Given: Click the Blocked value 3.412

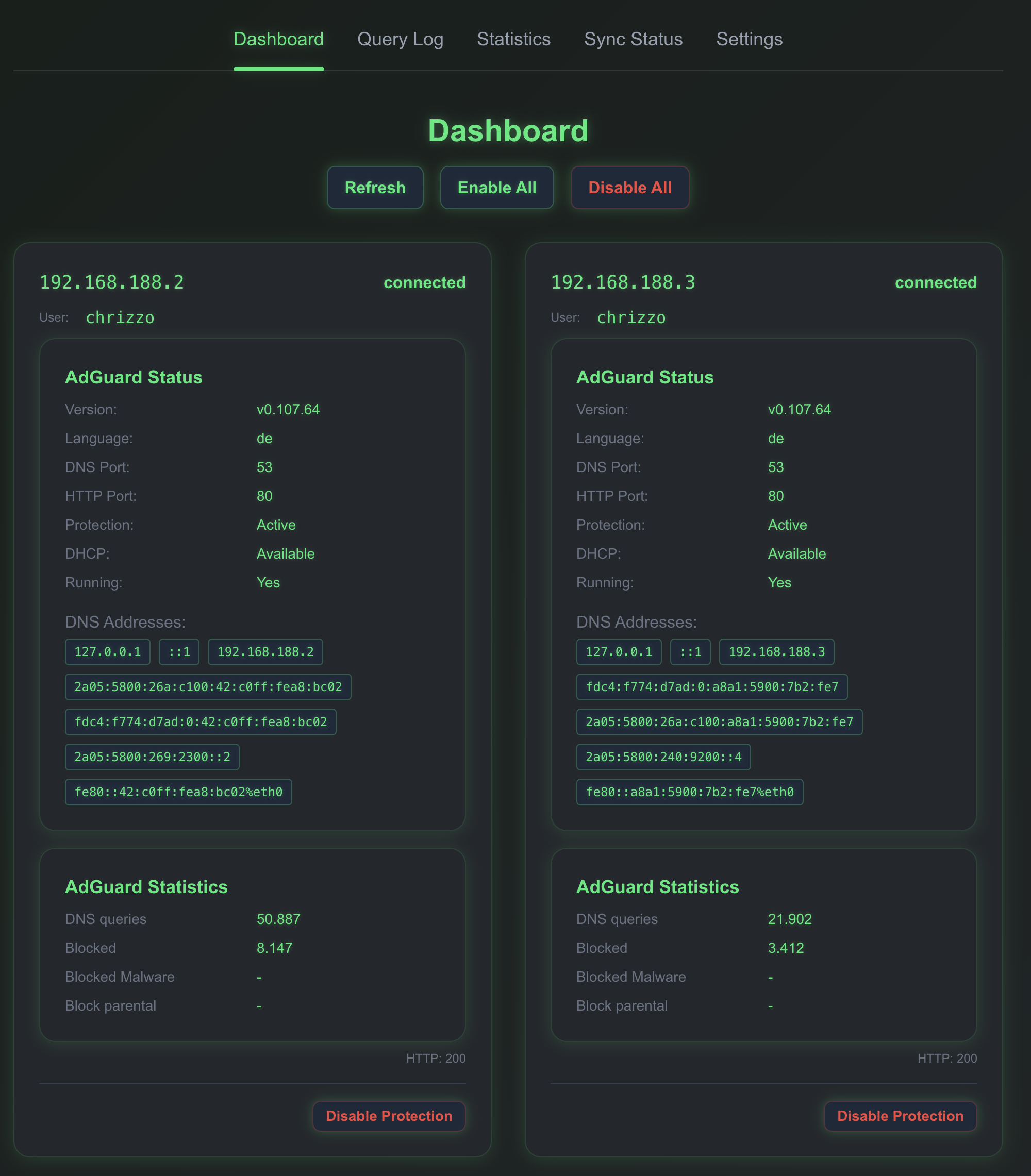Looking at the screenshot, I should [x=786, y=948].
